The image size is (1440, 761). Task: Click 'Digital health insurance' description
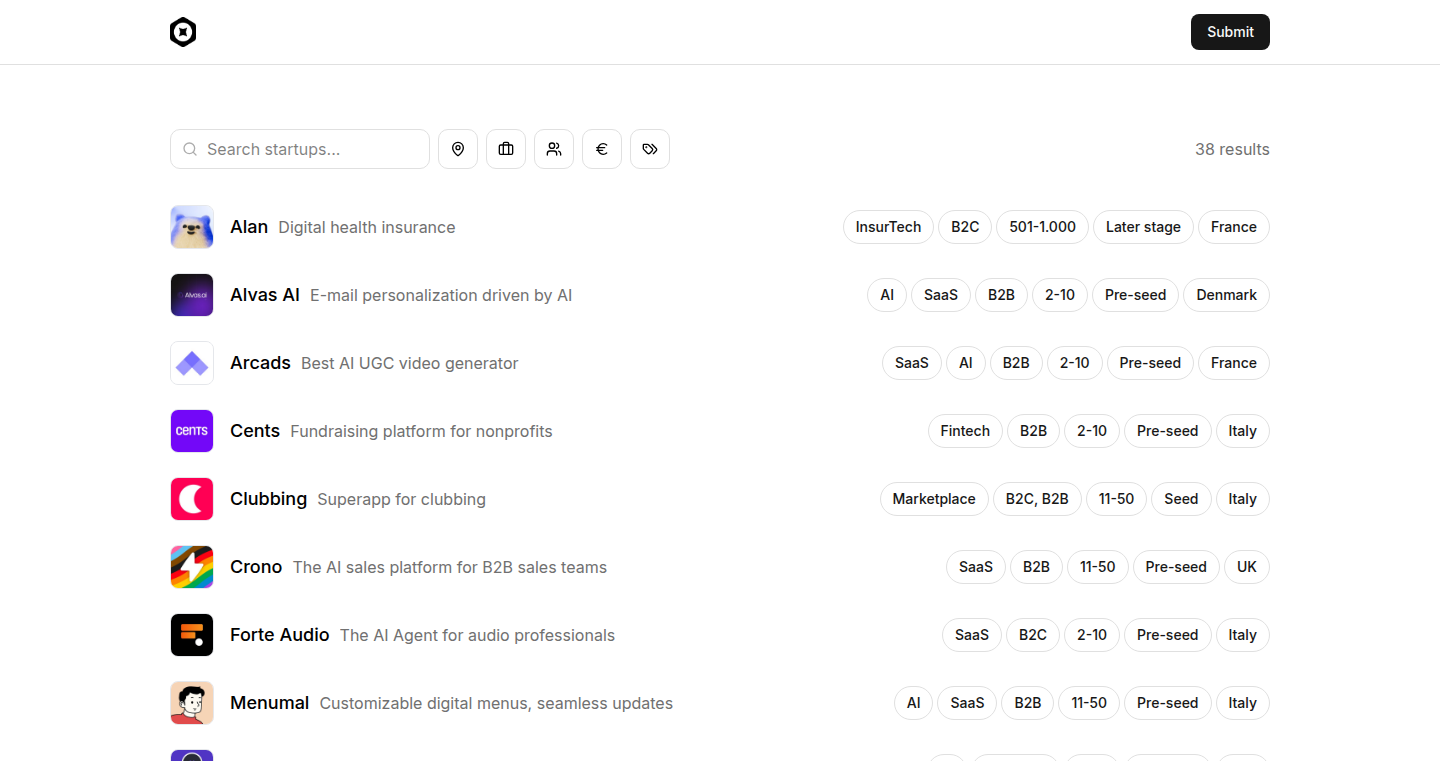367,227
